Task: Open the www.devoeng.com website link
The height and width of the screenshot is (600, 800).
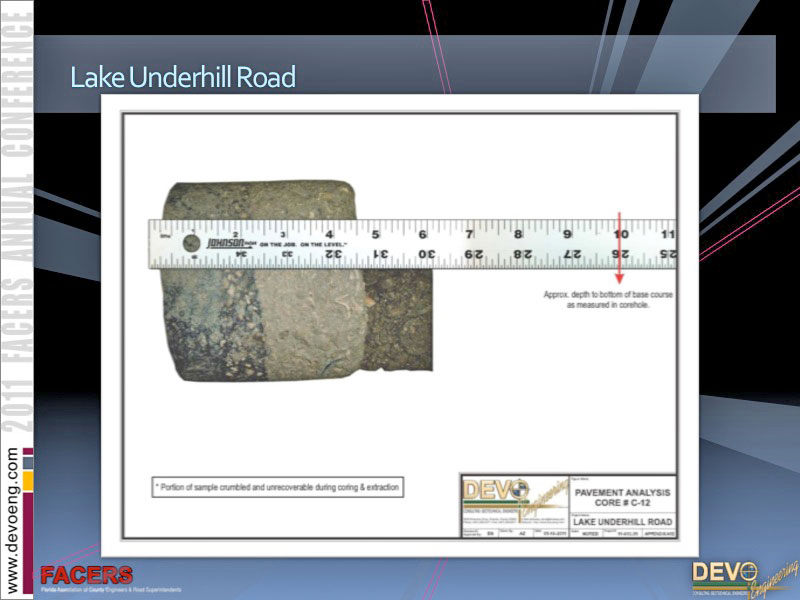Action: coord(13,519)
